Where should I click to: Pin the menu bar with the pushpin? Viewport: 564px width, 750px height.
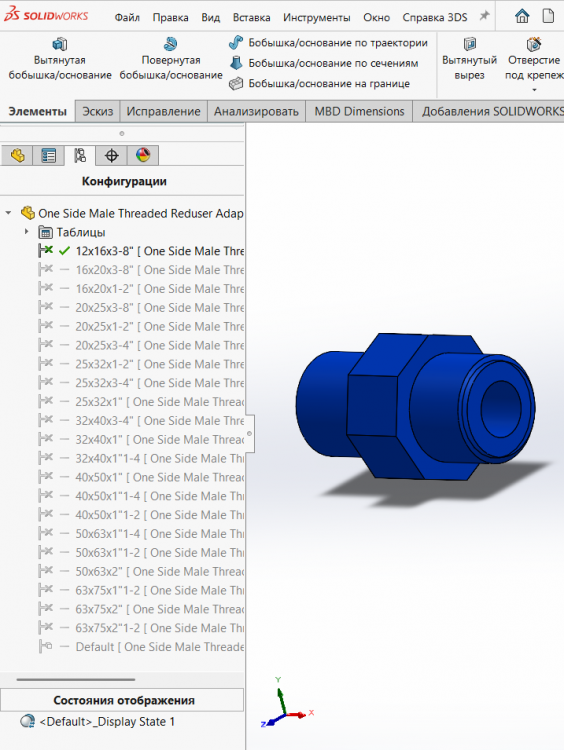pos(485,16)
